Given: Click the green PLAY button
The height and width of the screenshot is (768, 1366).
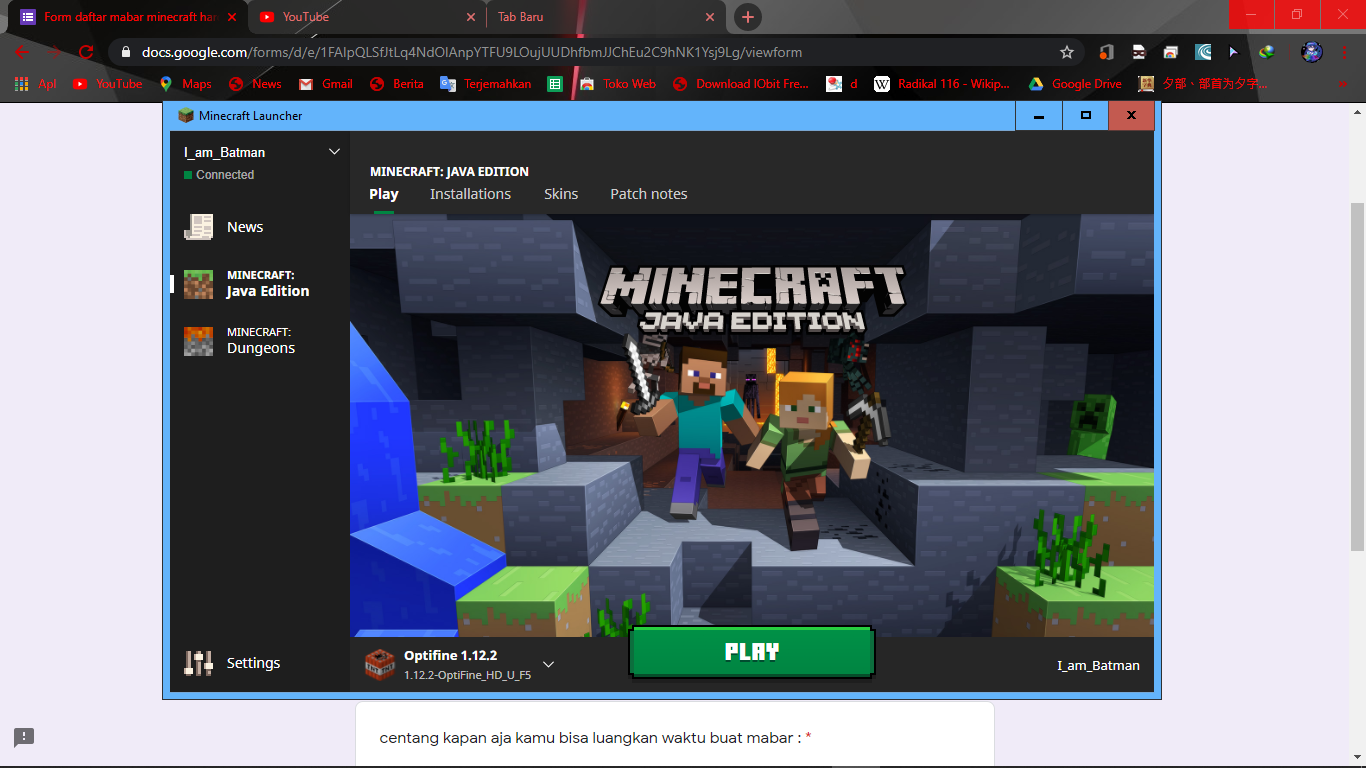Looking at the screenshot, I should pos(752,652).
